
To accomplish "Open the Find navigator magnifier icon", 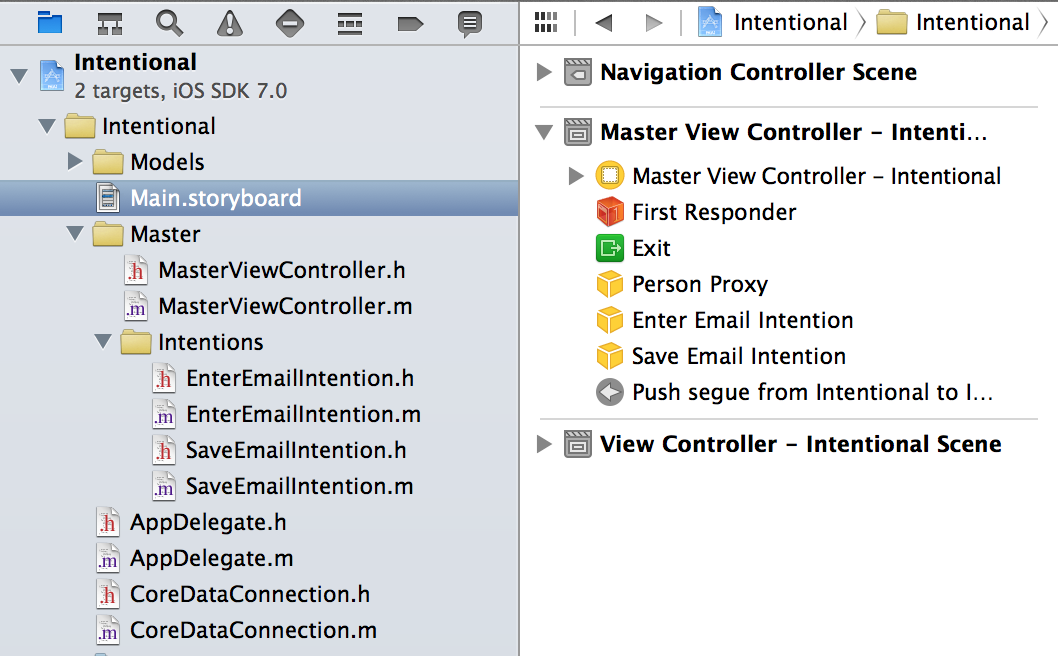I will (x=170, y=22).
